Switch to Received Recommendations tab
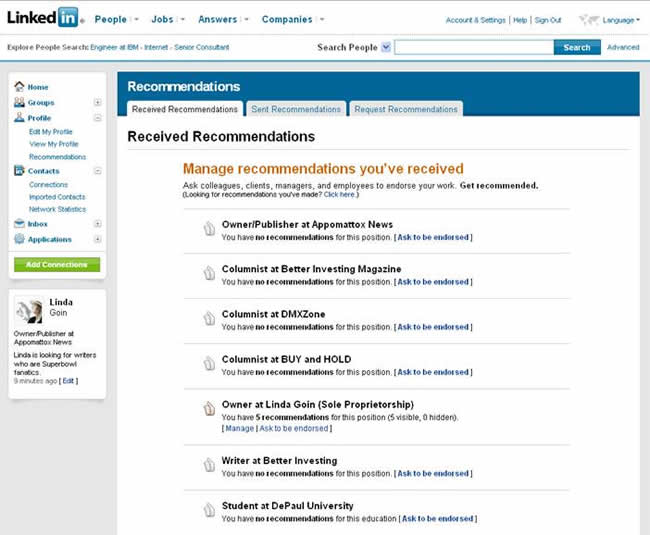Screen dimensions: 650x535 [x=185, y=109]
